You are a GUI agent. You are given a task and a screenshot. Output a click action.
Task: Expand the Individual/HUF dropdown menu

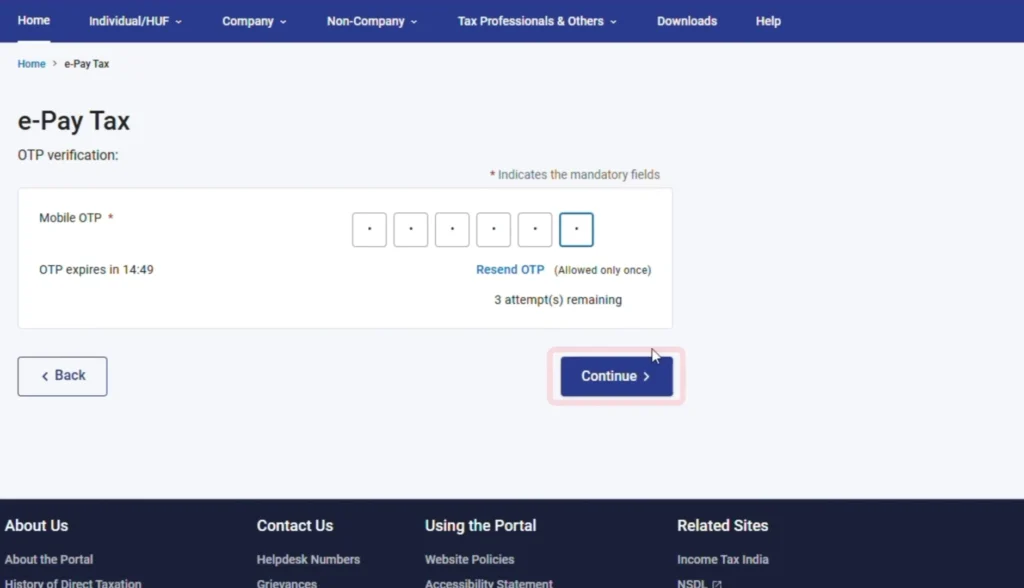click(135, 21)
